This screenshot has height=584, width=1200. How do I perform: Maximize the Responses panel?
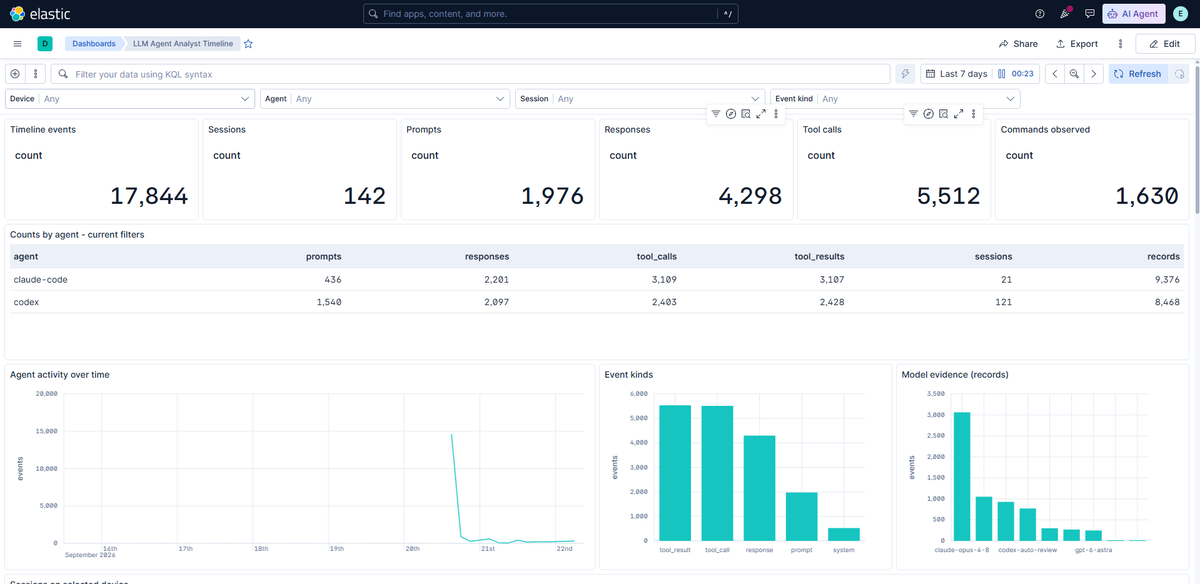tap(761, 114)
